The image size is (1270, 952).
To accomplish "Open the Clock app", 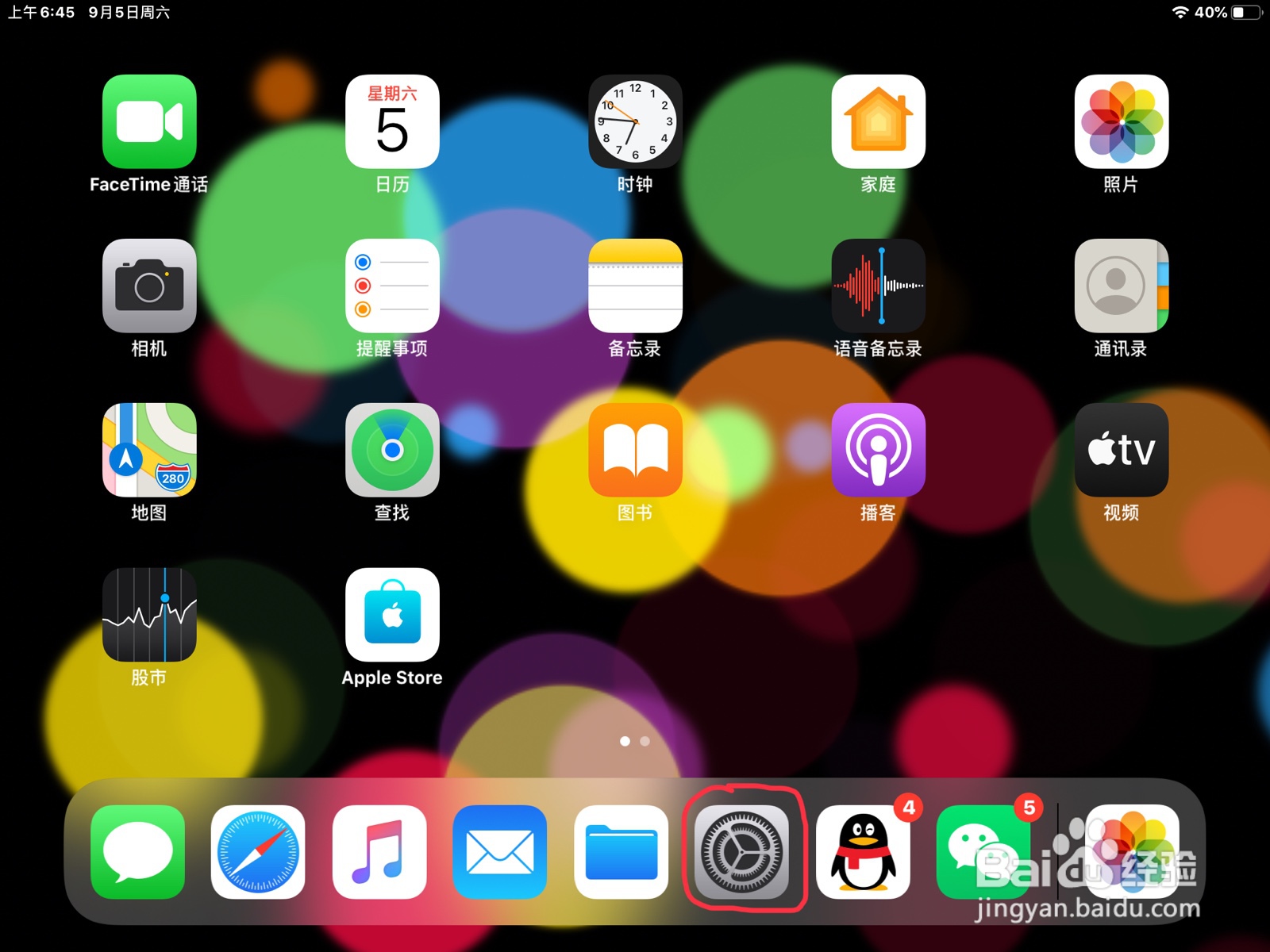I will point(635,121).
